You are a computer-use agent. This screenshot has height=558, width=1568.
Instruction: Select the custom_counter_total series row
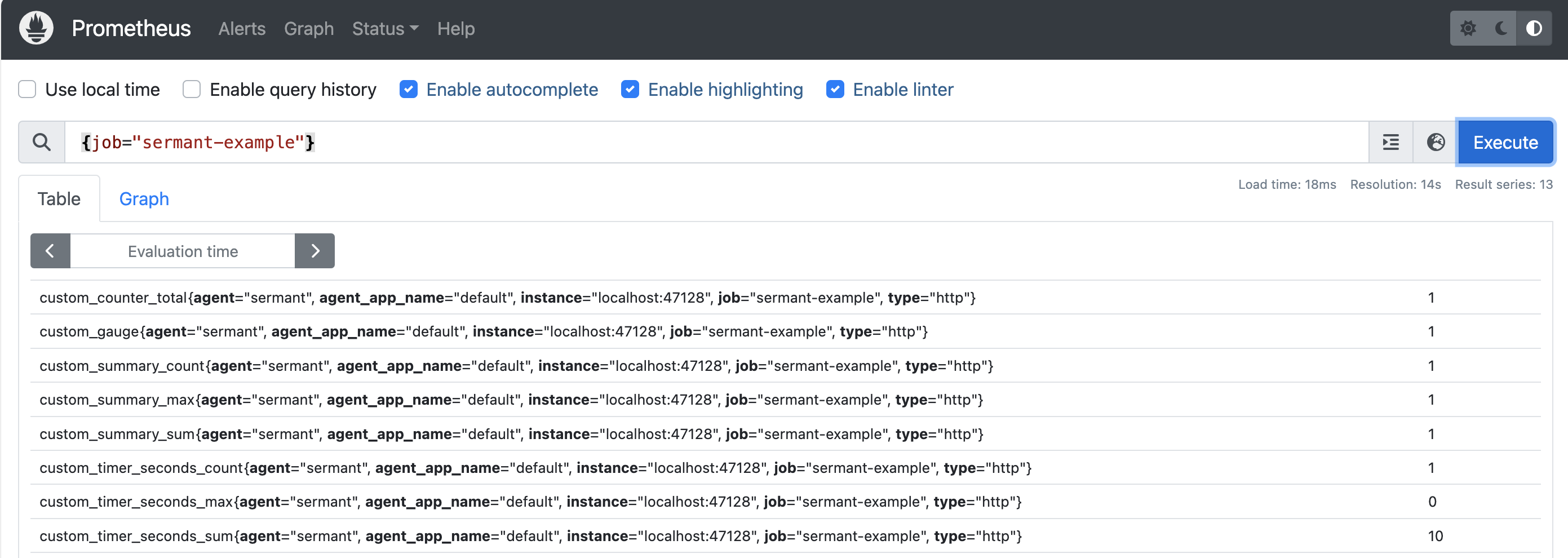[785, 298]
